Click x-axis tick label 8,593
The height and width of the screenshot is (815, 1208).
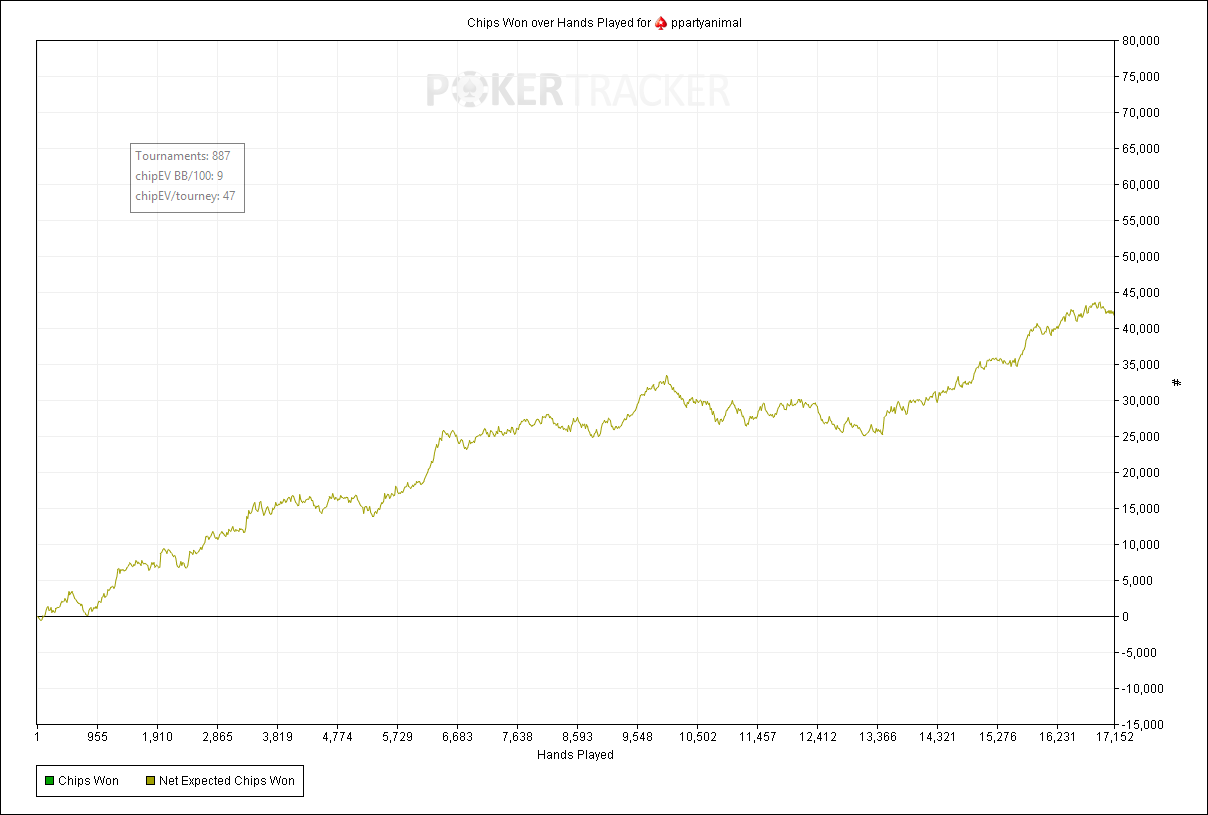point(577,737)
